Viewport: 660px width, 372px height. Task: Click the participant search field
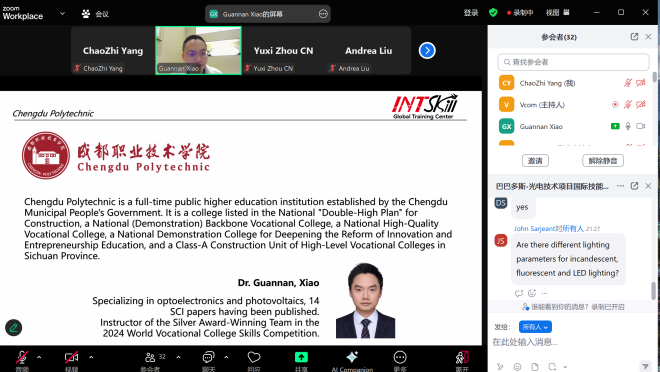pyautogui.click(x=573, y=62)
